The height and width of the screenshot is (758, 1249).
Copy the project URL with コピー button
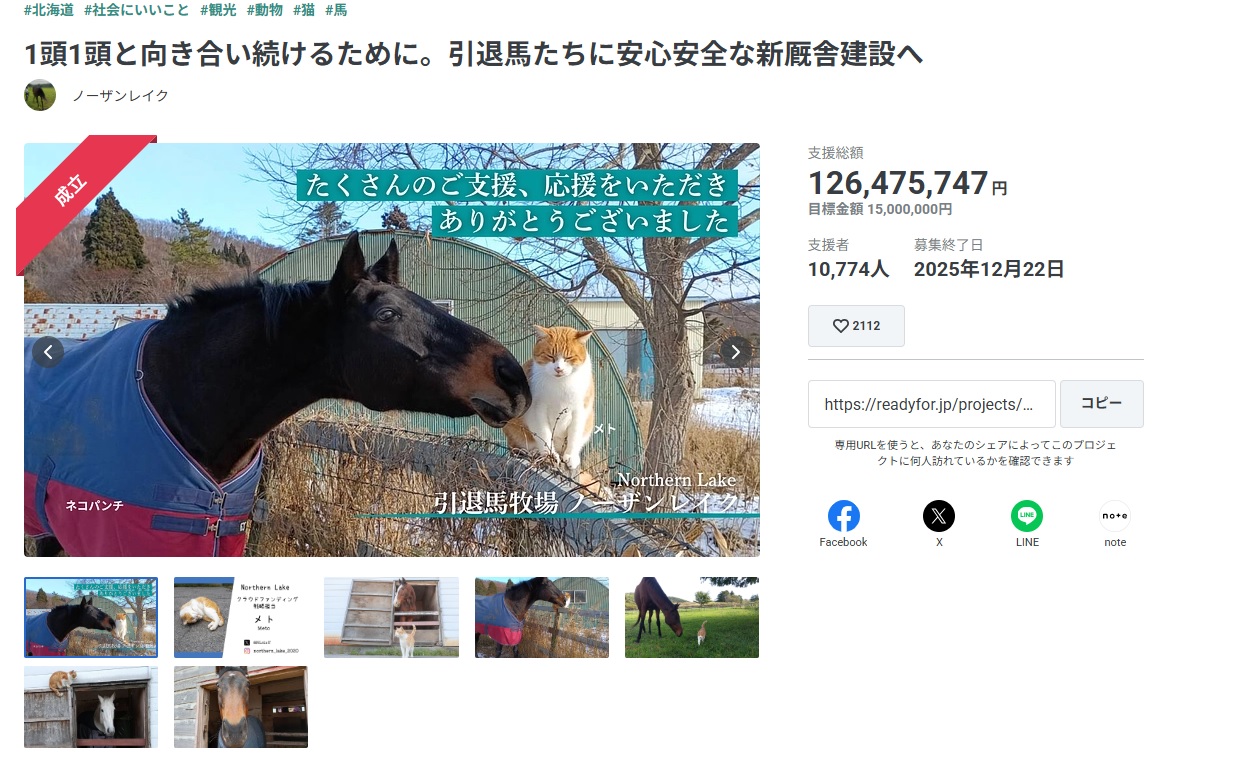pyautogui.click(x=1102, y=404)
